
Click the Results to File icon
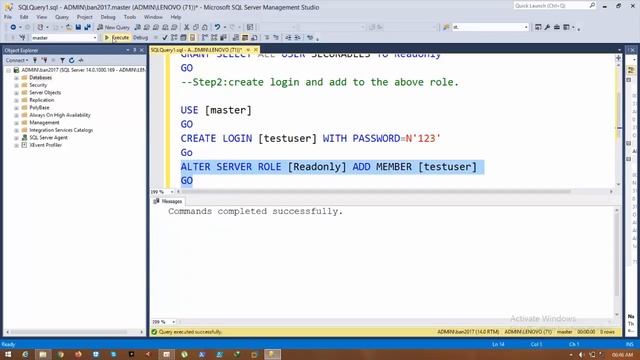(254, 38)
